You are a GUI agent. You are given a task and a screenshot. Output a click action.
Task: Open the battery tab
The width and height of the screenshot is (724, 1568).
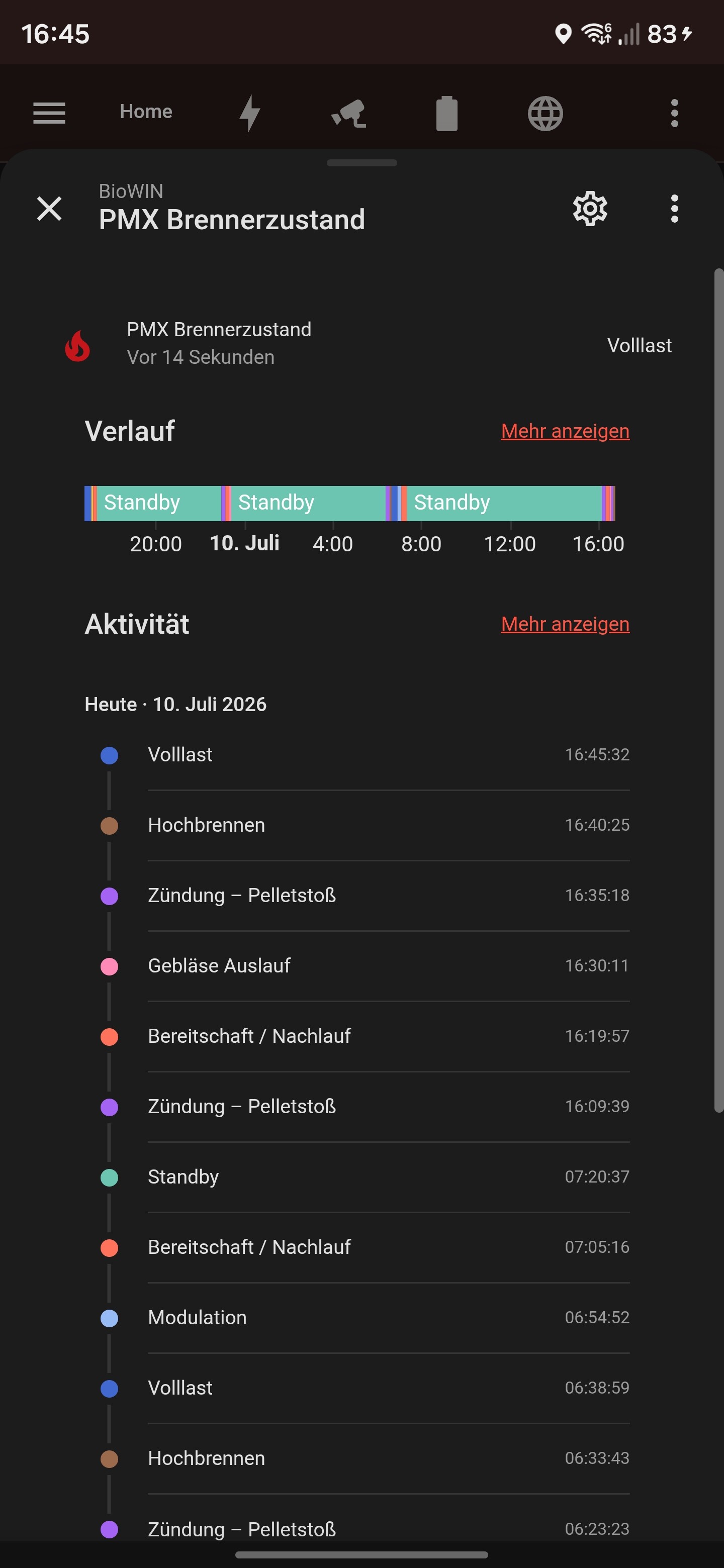pyautogui.click(x=447, y=113)
